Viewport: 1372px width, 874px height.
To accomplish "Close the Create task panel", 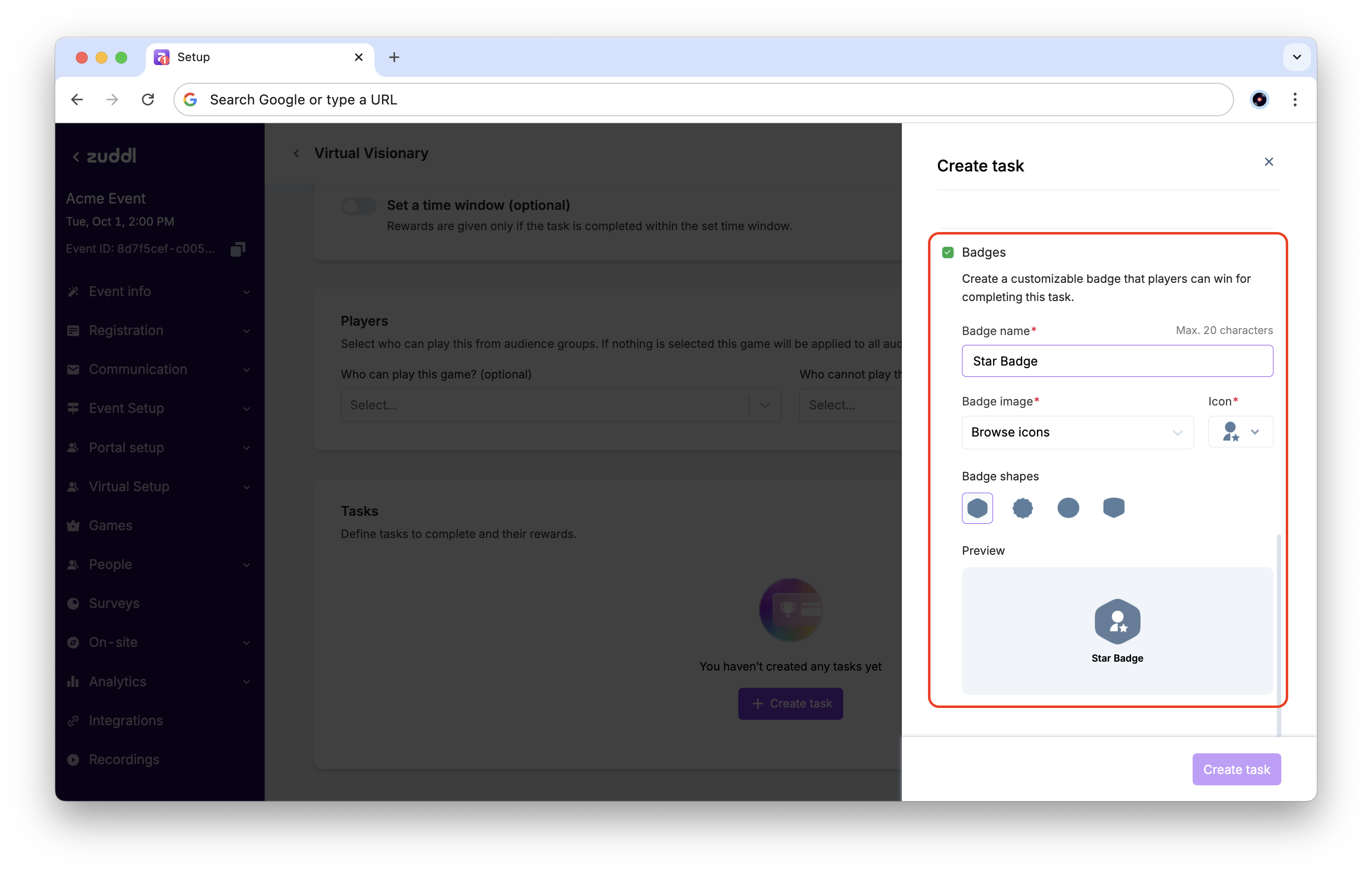I will pyautogui.click(x=1269, y=162).
